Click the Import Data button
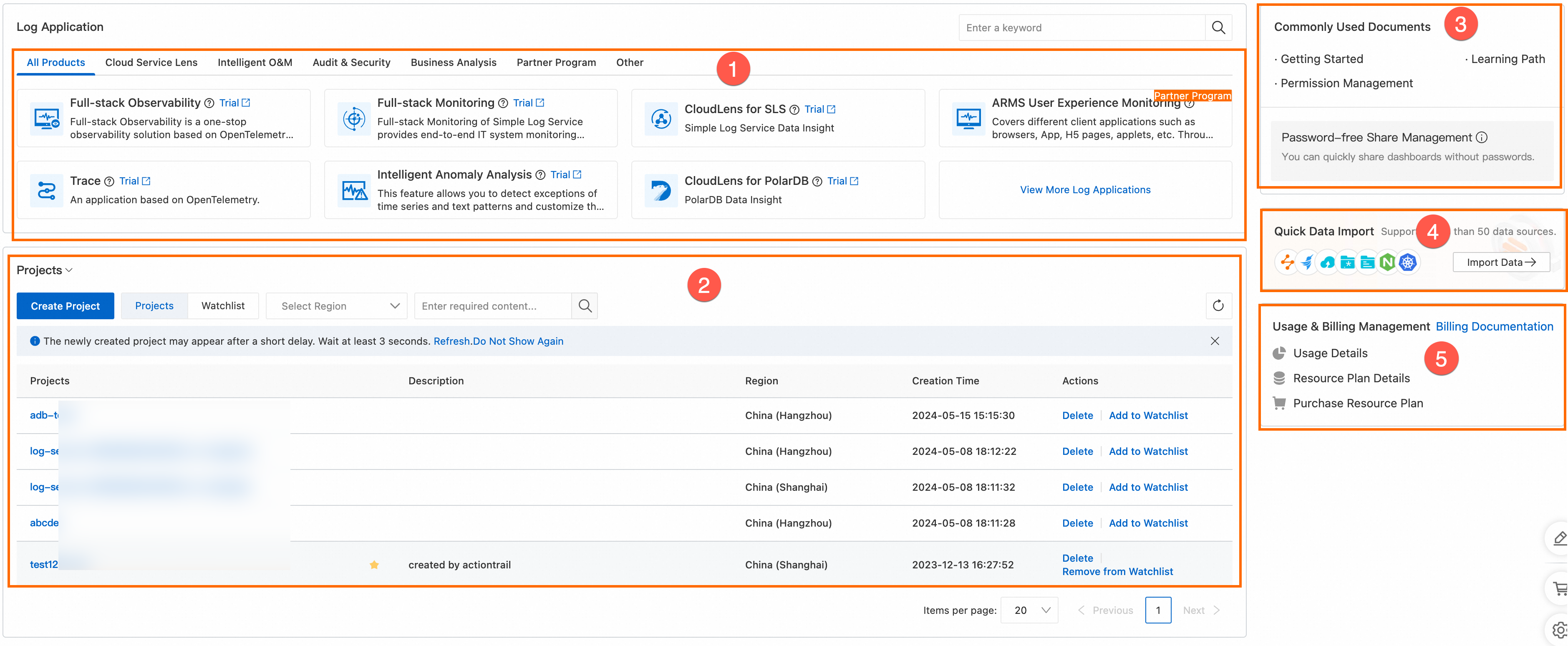 1500,262
